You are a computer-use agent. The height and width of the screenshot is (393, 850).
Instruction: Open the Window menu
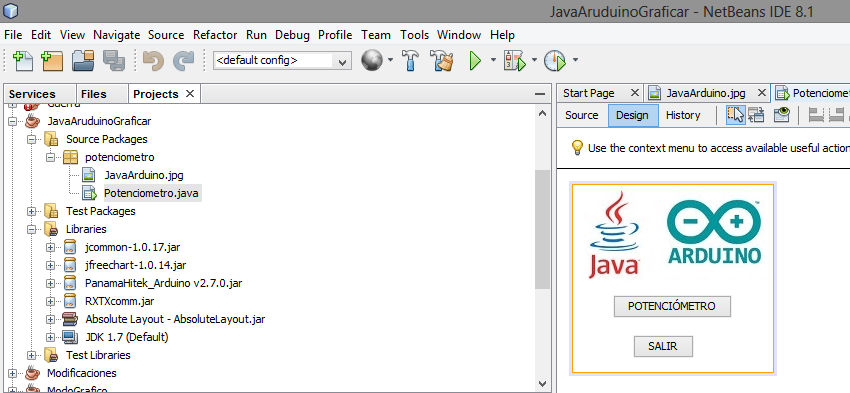coord(459,35)
